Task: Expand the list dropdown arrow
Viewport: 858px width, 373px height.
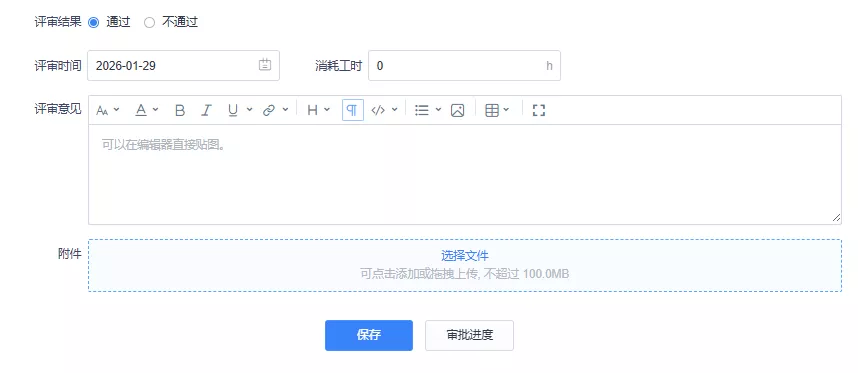Action: click(x=438, y=110)
